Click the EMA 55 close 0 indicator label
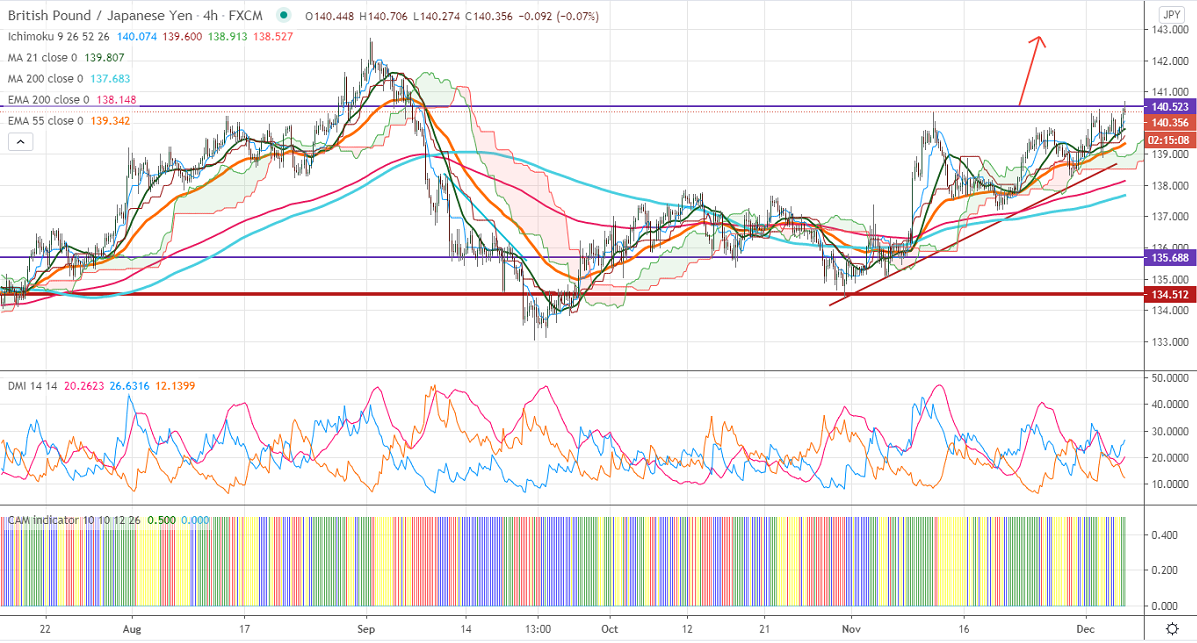Screen dimensions: 1197x643 pyautogui.click(x=46, y=121)
